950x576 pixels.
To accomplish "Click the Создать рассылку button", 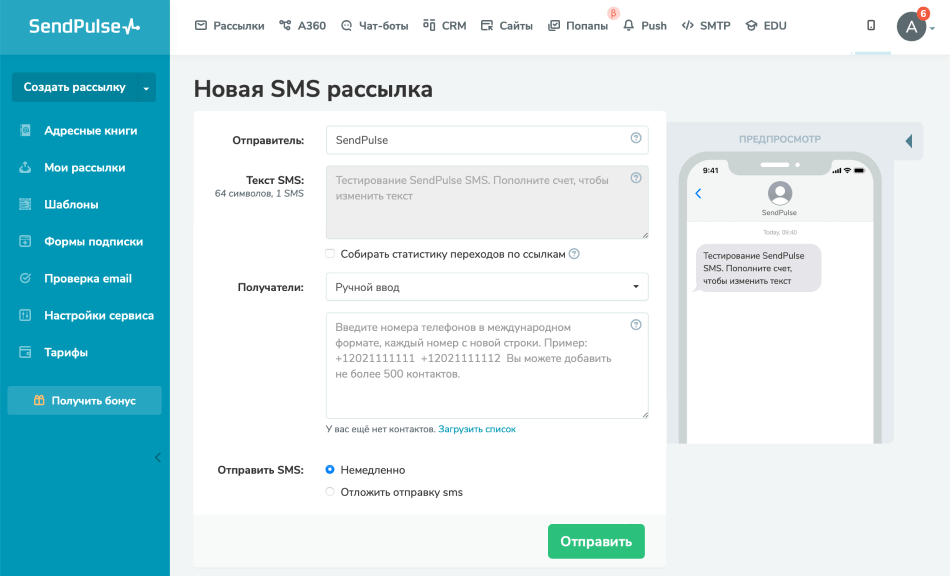I will (75, 87).
